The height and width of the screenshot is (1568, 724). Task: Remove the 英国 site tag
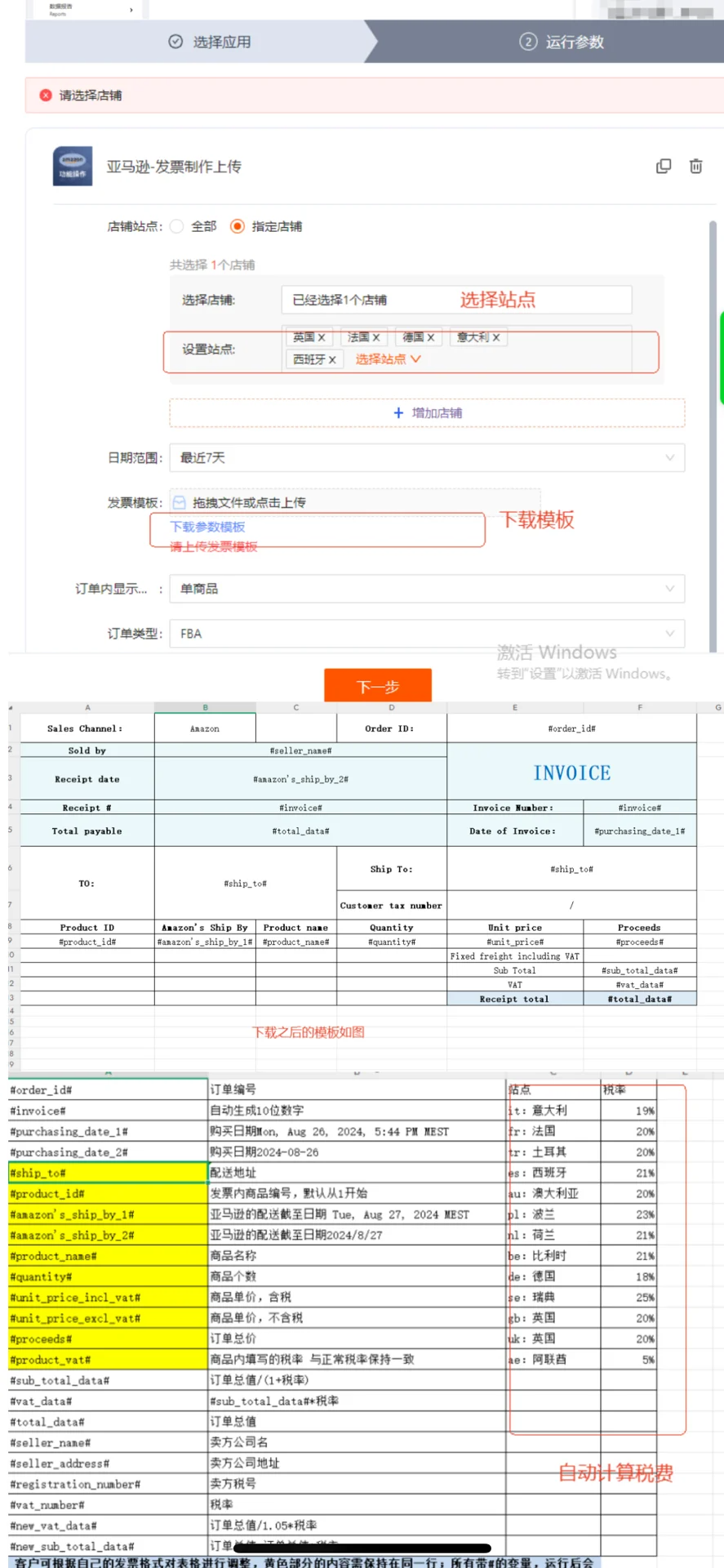(322, 337)
